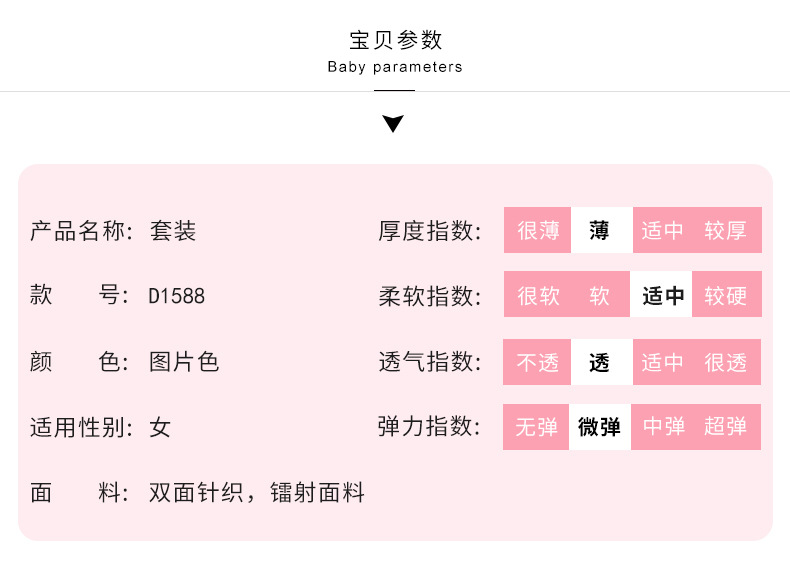Choose 适中 in the 厚度指数 row

click(662, 231)
